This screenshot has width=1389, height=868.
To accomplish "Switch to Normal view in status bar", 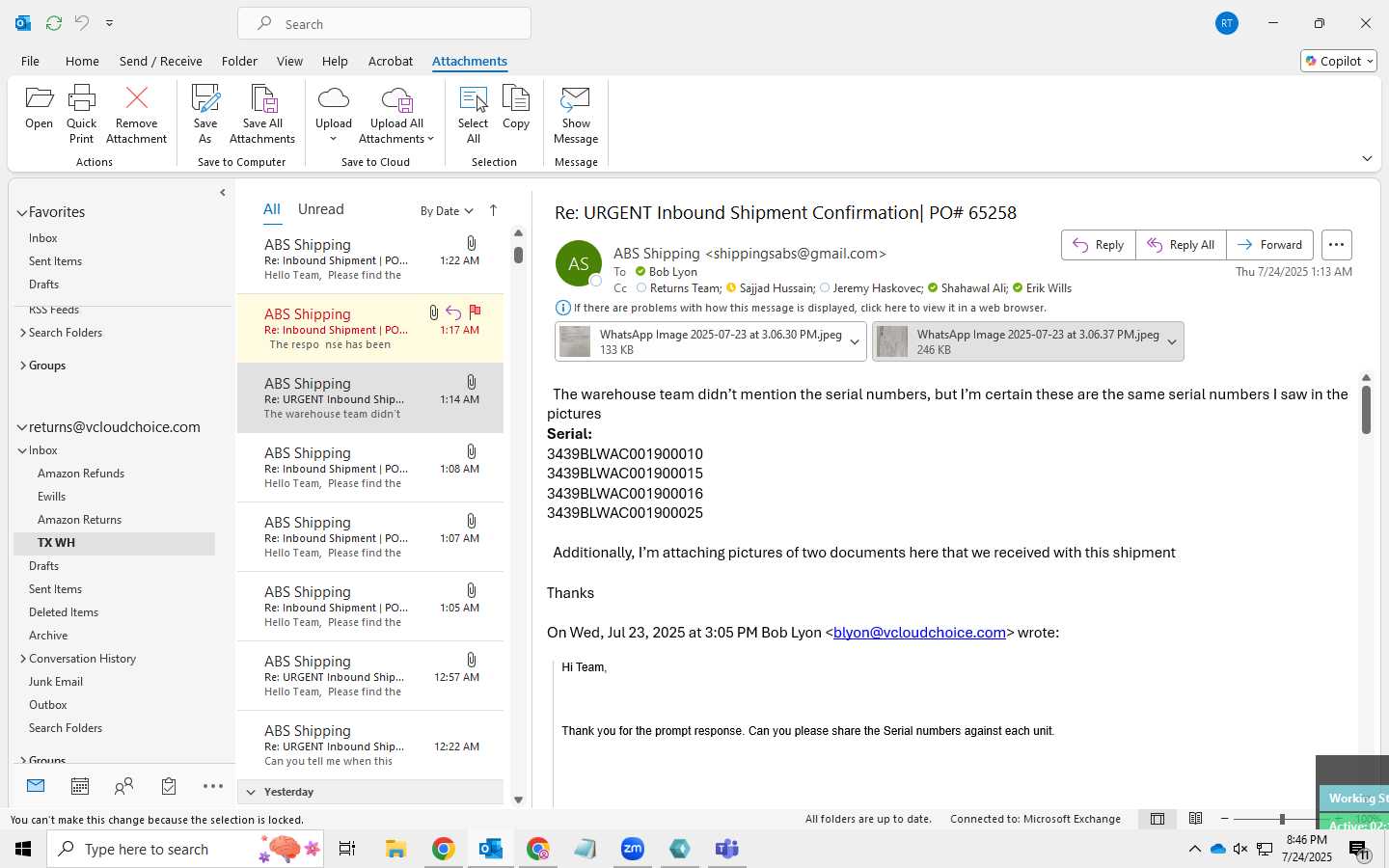I will (x=1157, y=819).
